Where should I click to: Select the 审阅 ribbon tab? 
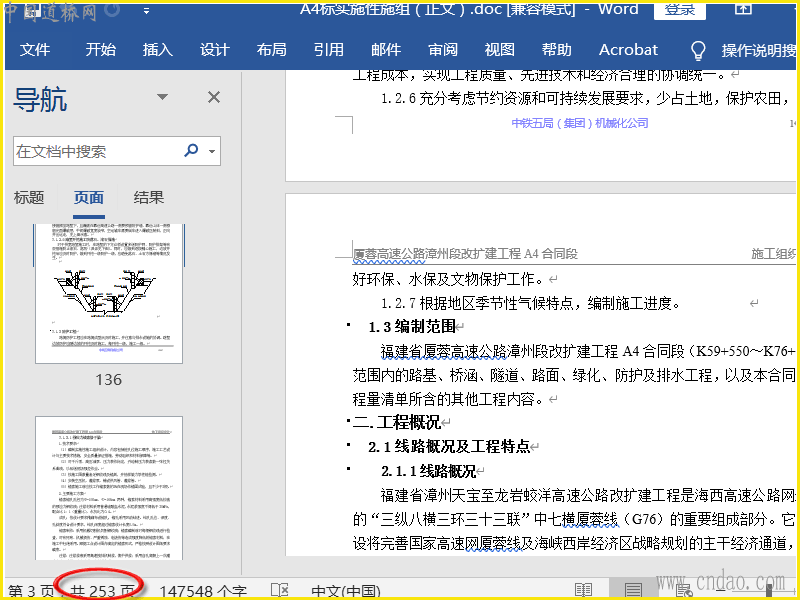pos(443,49)
